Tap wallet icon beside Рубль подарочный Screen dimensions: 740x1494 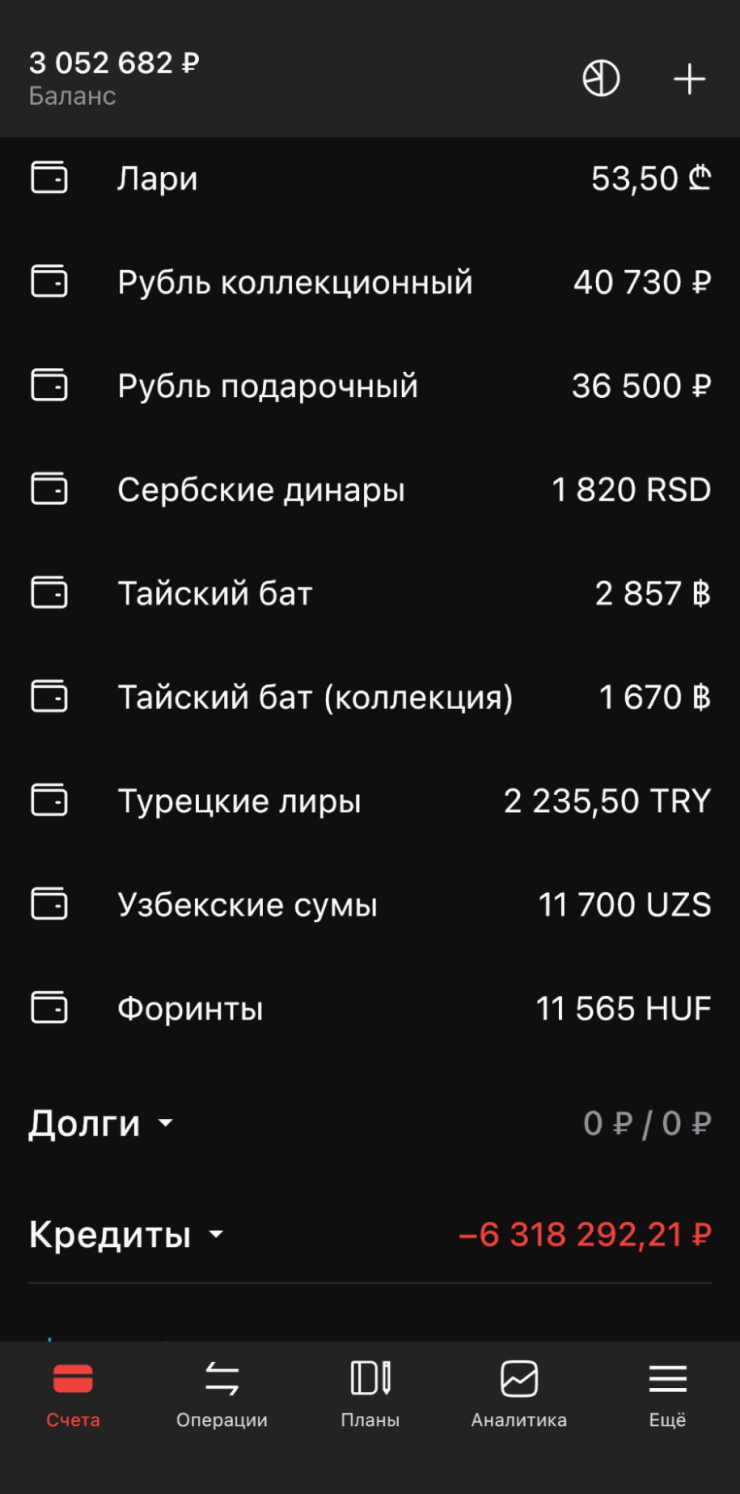tap(49, 385)
